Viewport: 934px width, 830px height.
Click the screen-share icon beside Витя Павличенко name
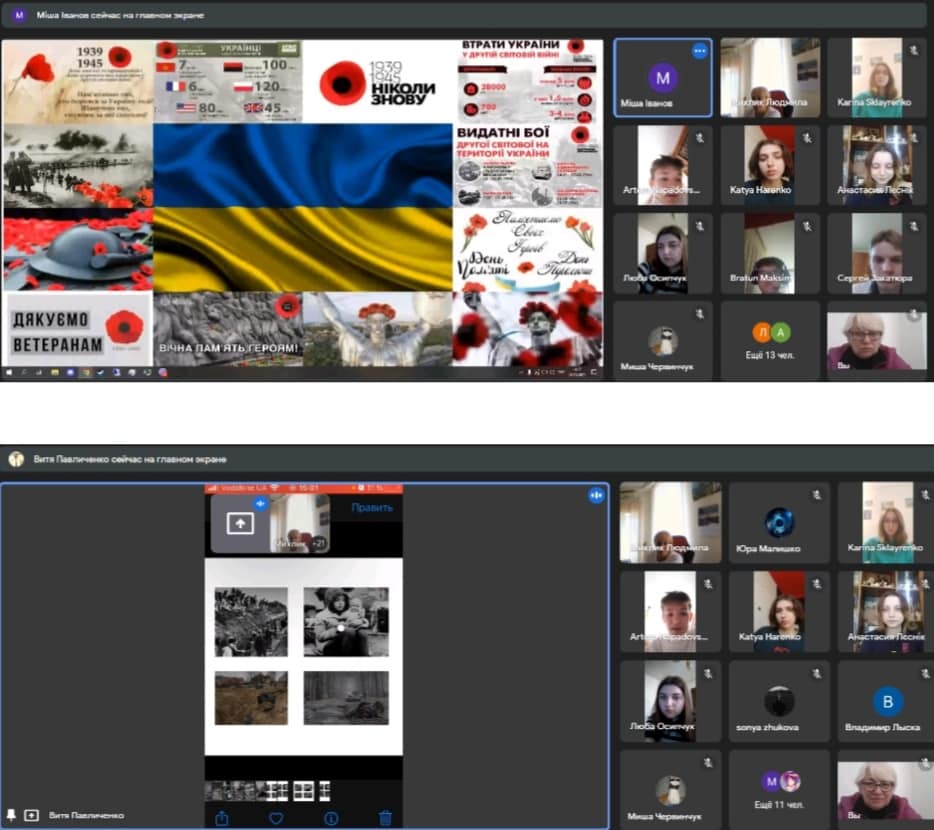(x=31, y=815)
